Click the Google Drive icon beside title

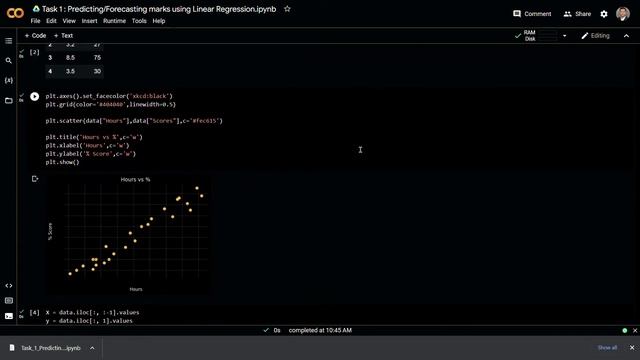tap(36, 9)
